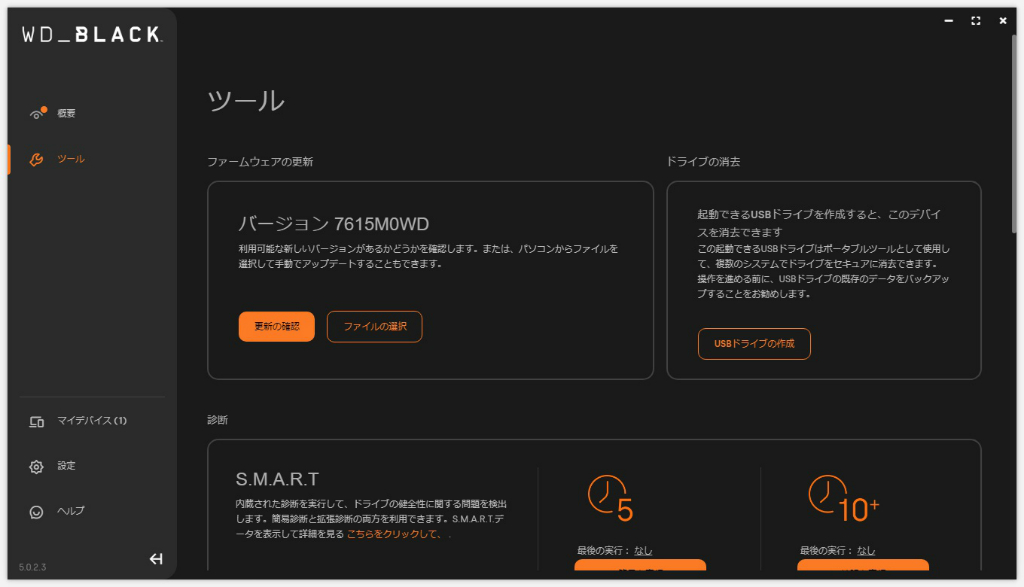Go to 設定 menu entry

pos(66,466)
